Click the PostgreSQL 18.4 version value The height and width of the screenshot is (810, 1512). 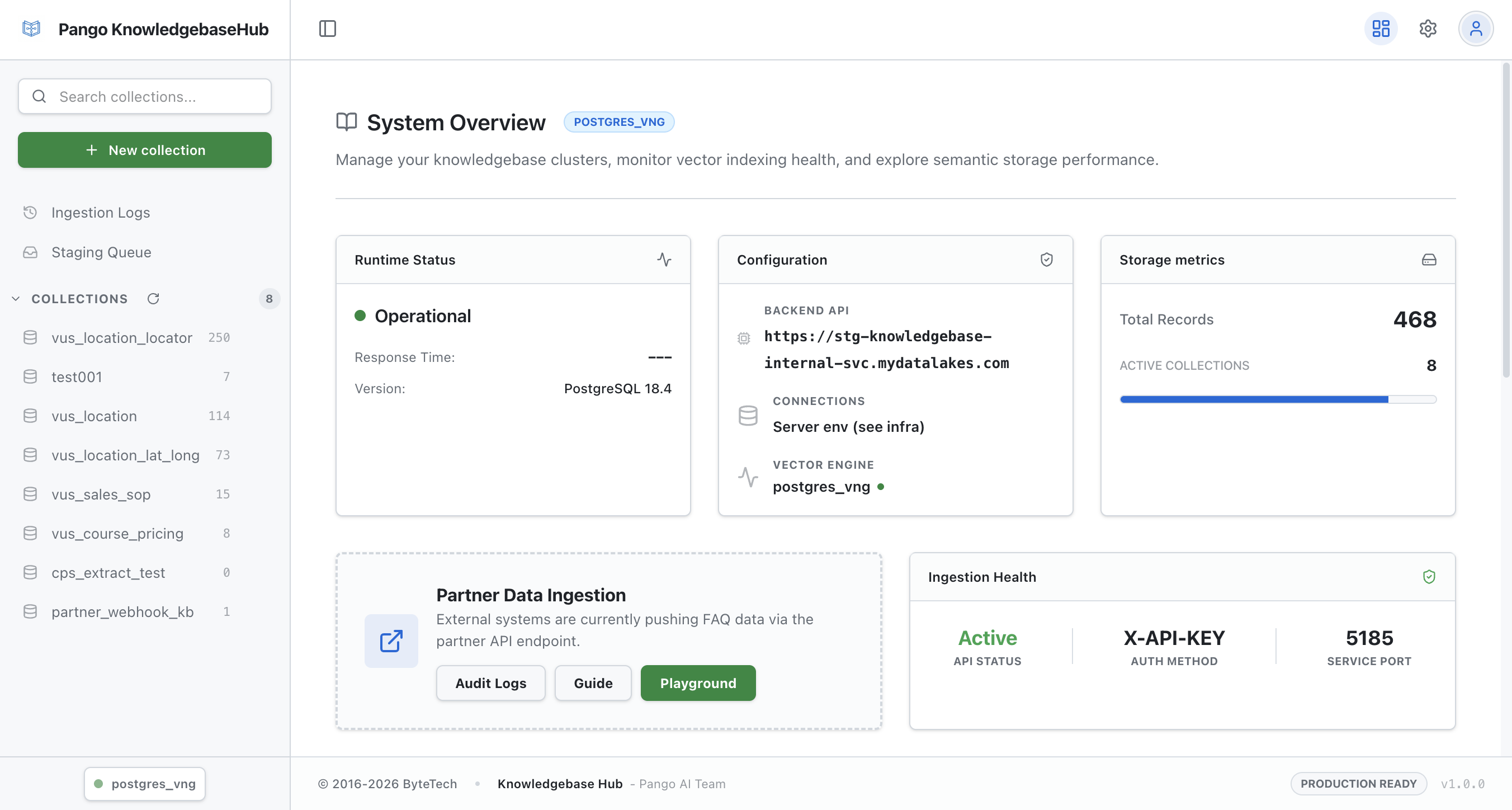(x=617, y=388)
